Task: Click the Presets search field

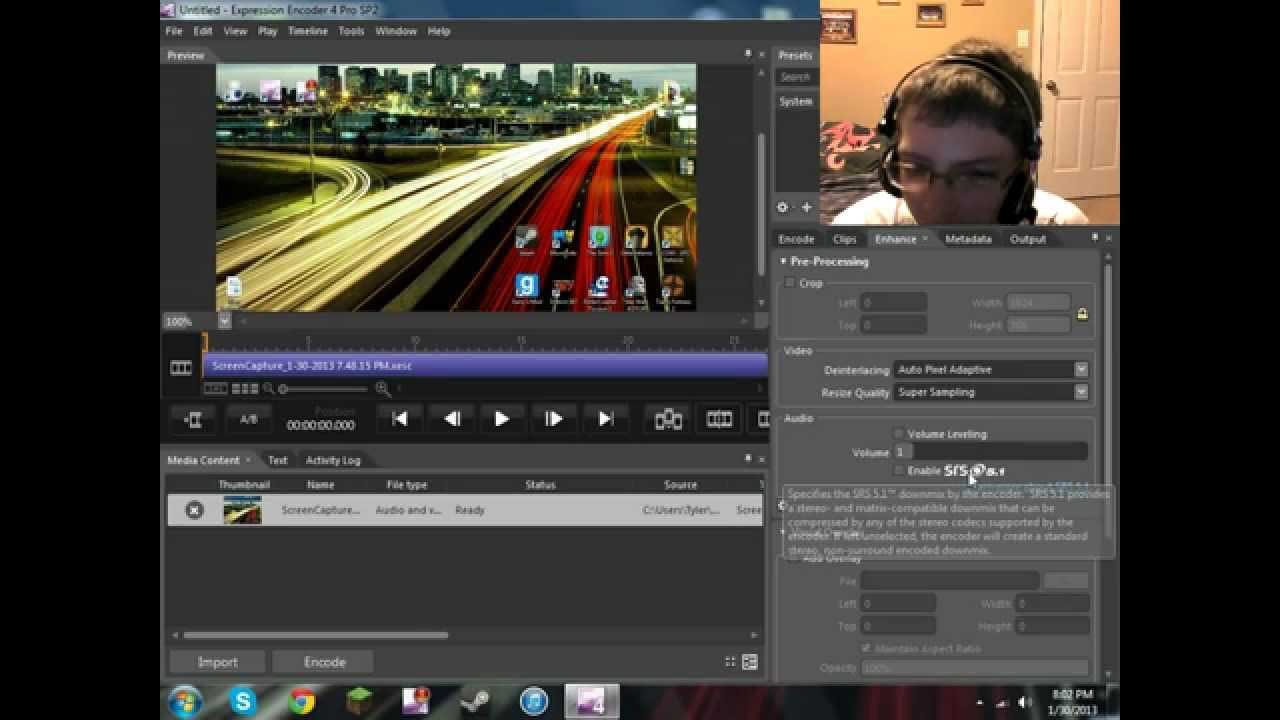Action: click(x=795, y=77)
